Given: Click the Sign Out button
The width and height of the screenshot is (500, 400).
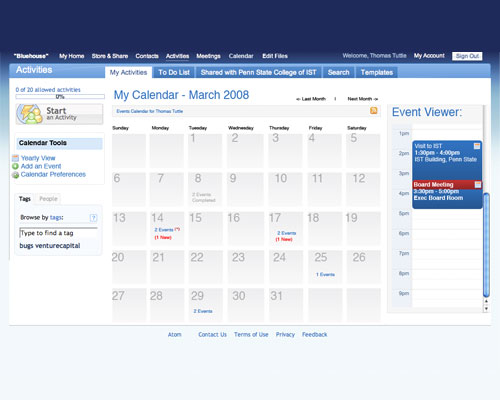Looking at the screenshot, I should tap(467, 56).
